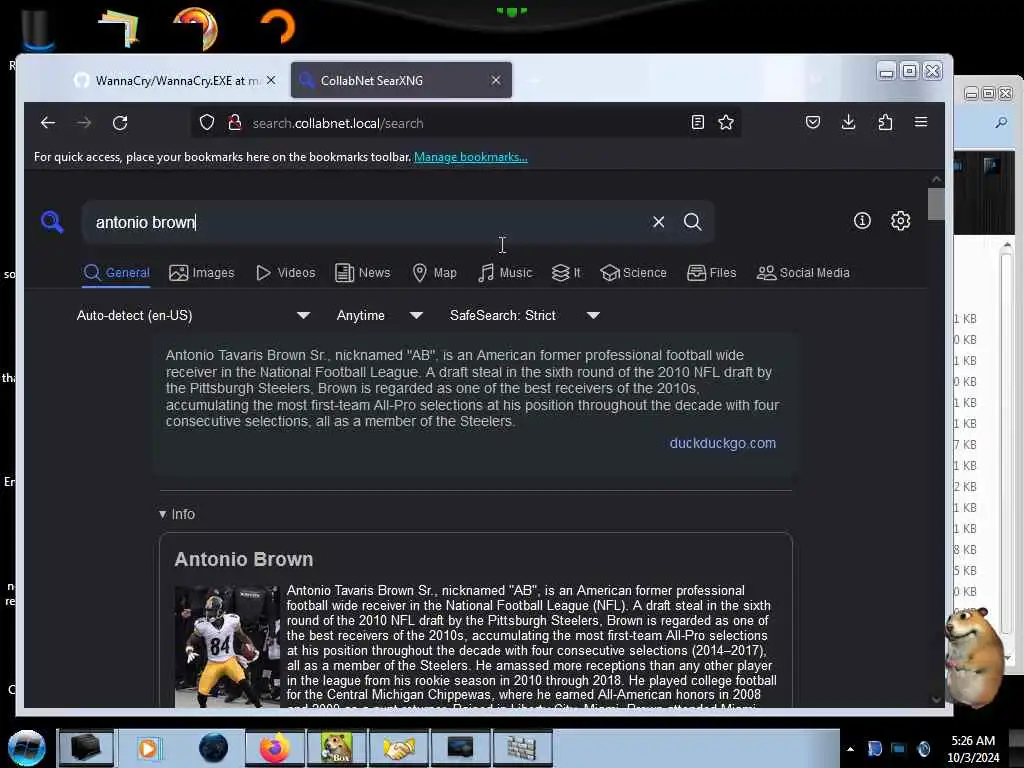Open the Auto-detect (en-US) language dropdown
The image size is (1024, 768).
[193, 315]
